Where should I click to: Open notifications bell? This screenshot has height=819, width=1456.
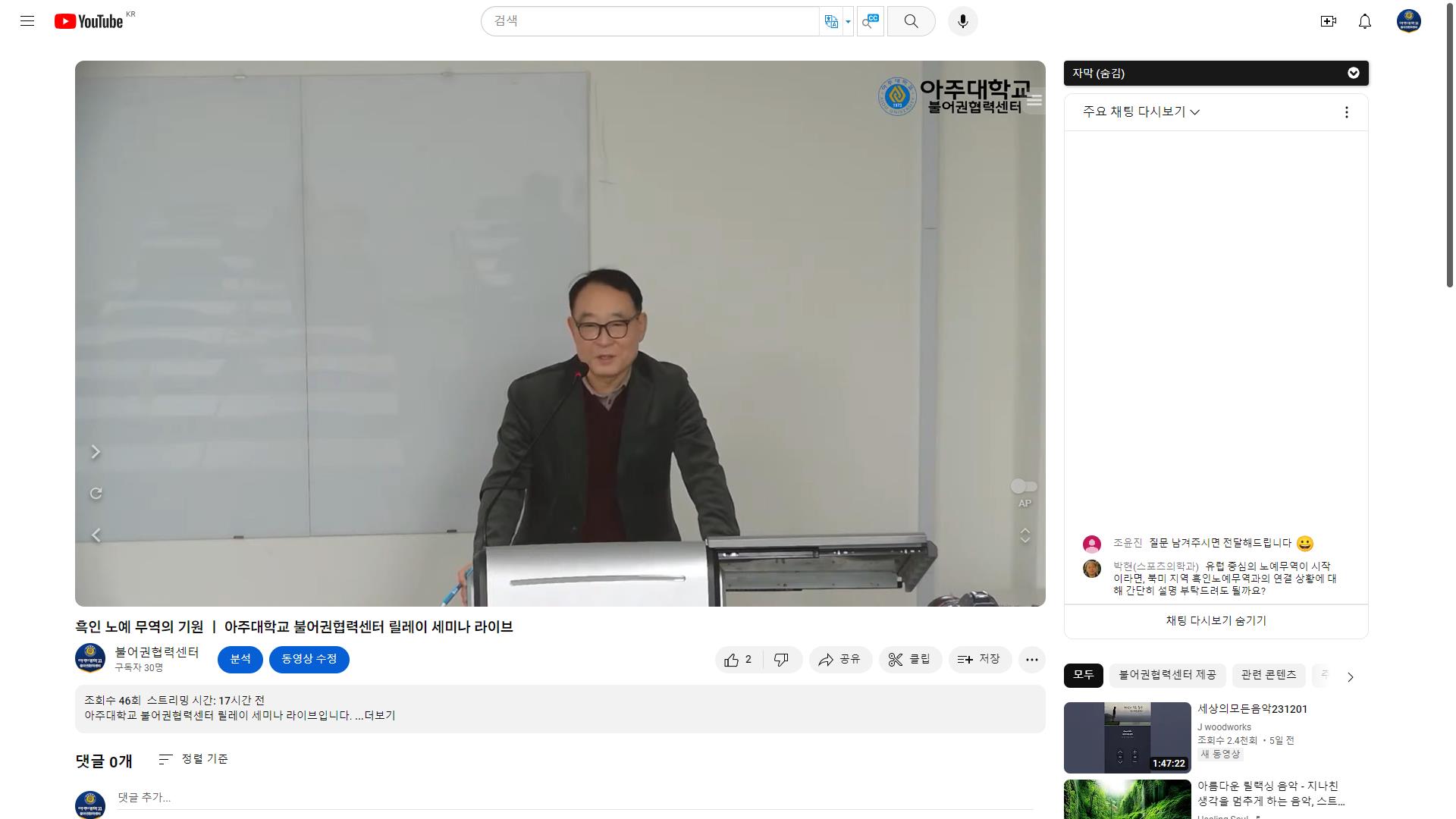[1364, 21]
